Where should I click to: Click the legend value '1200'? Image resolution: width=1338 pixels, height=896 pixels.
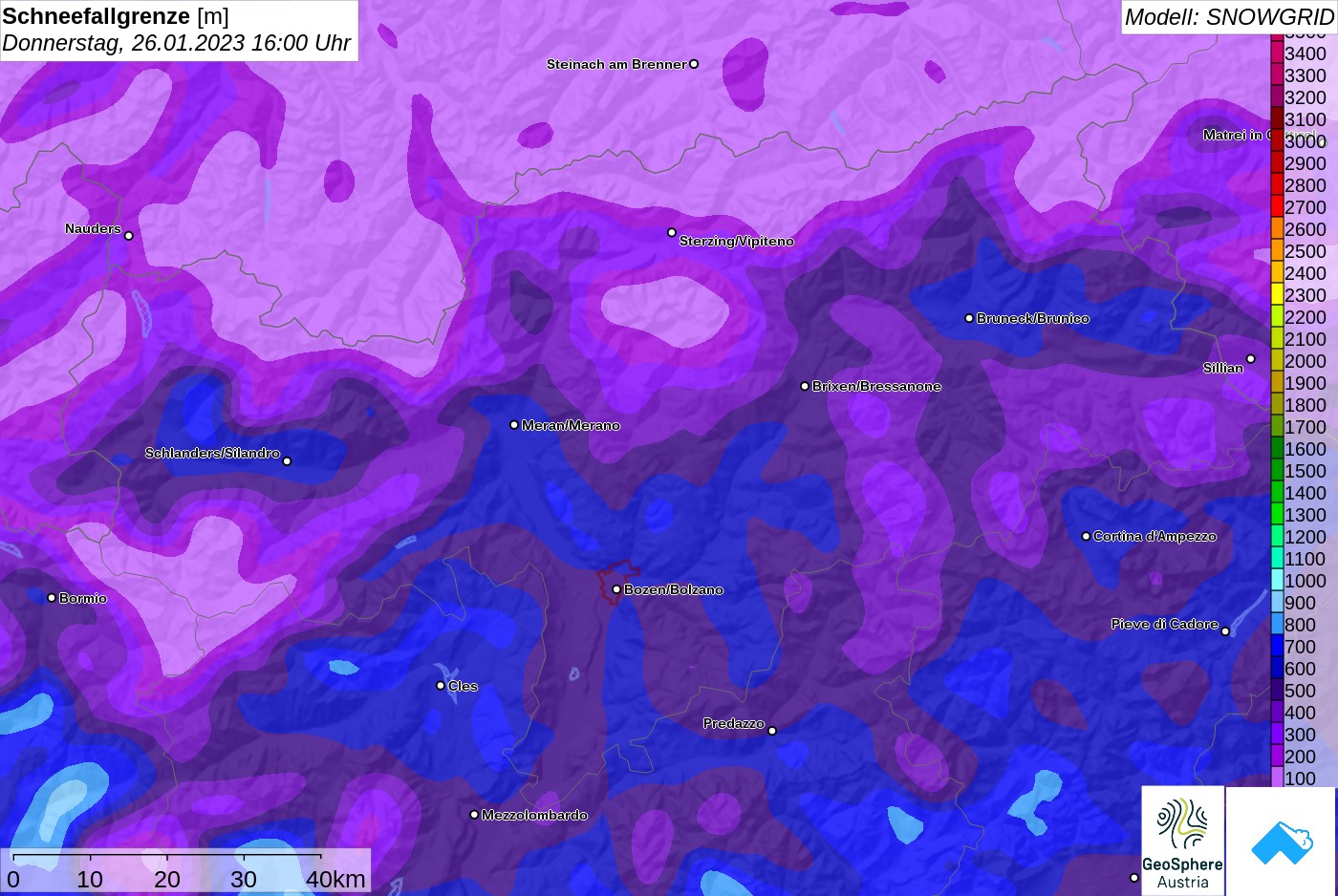pyautogui.click(x=1306, y=537)
